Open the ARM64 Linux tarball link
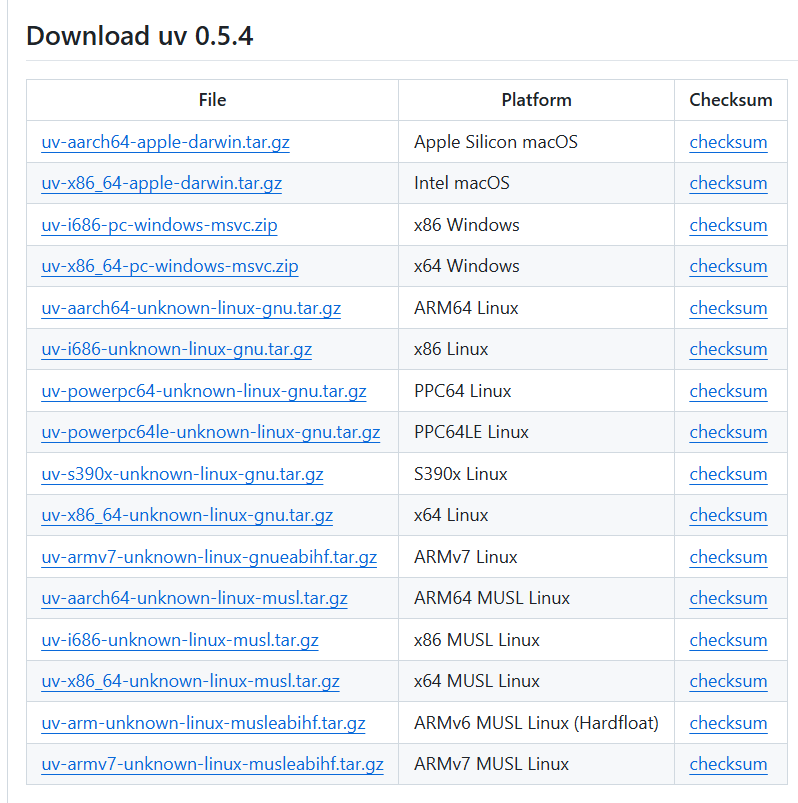 [x=190, y=308]
